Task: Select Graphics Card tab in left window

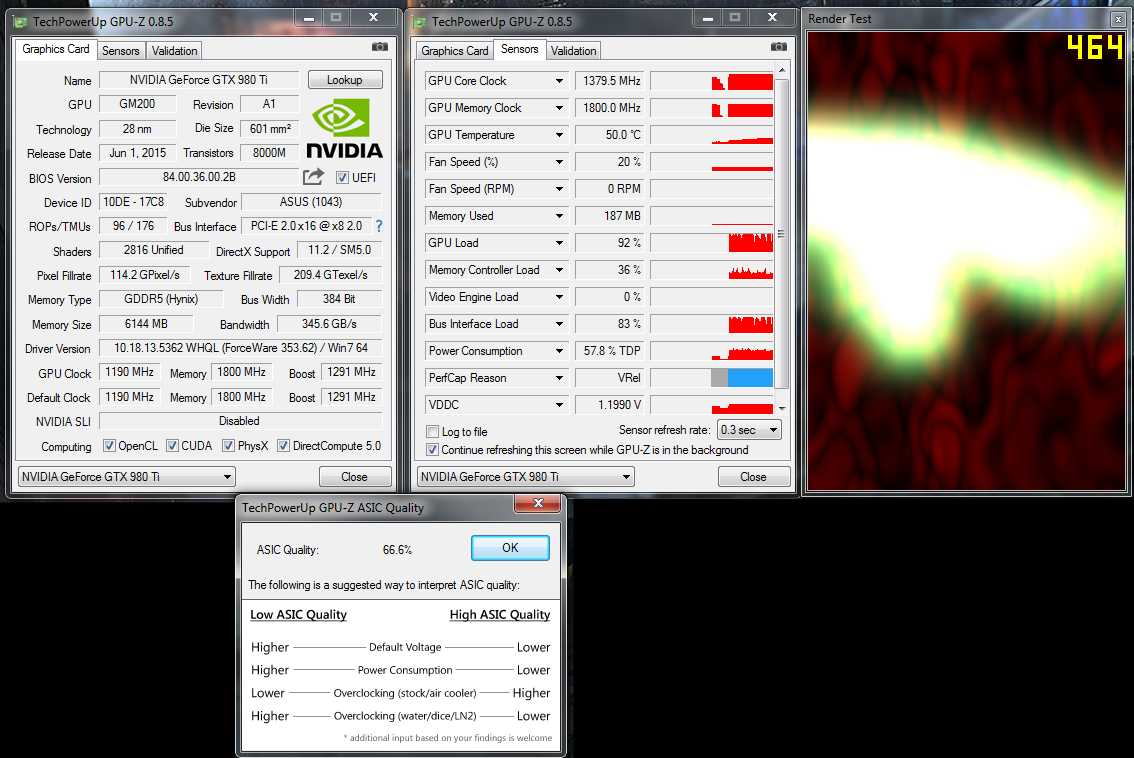Action: (56, 49)
